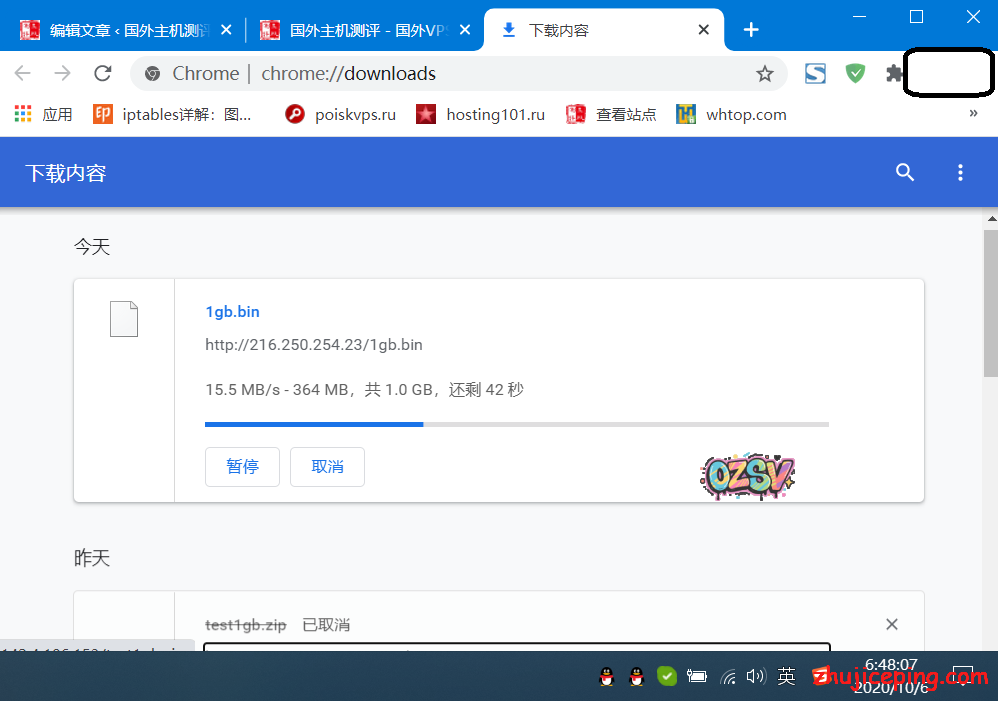
Task: Open the 1gb.bin file name link
Action: point(232,312)
